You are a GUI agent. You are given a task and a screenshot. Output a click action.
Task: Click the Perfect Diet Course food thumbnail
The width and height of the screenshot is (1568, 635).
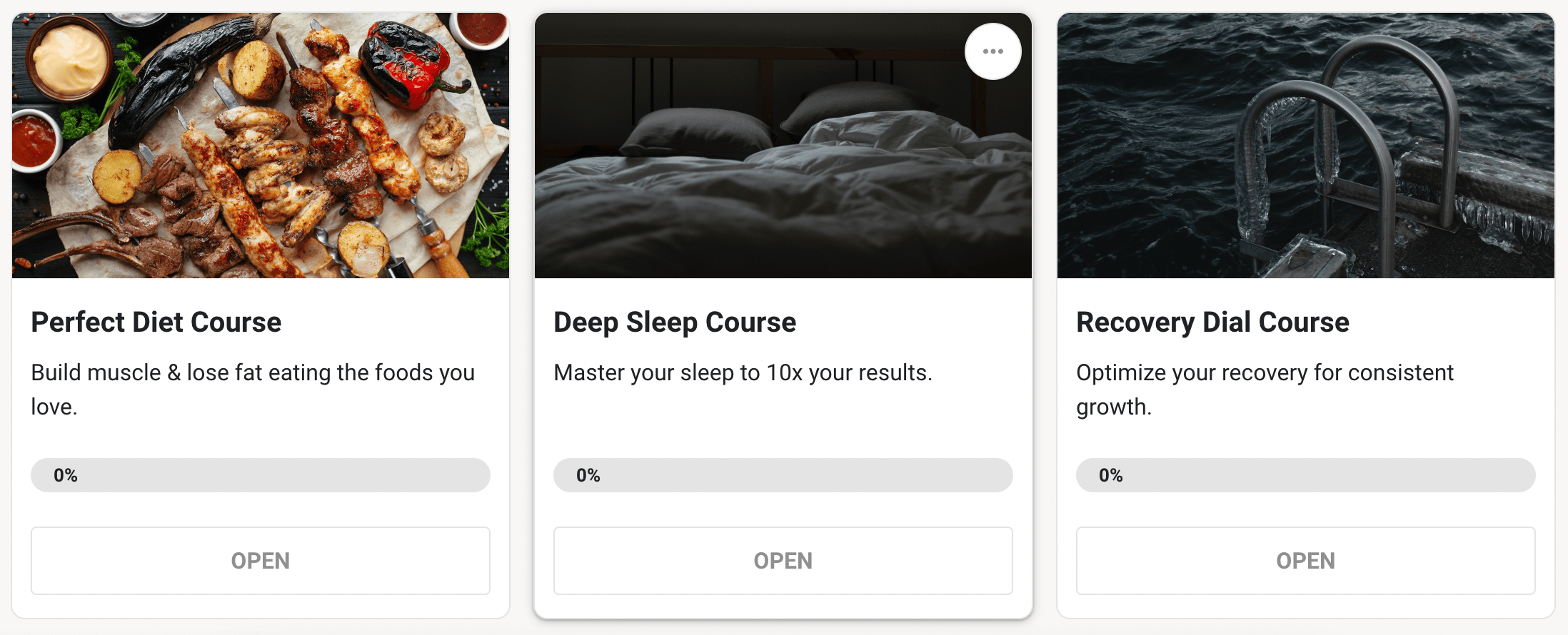pos(261,146)
